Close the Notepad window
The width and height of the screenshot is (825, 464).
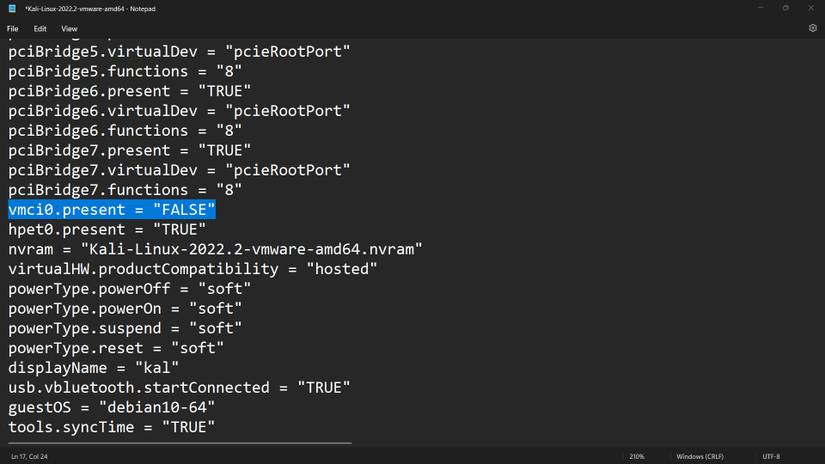[x=812, y=8]
